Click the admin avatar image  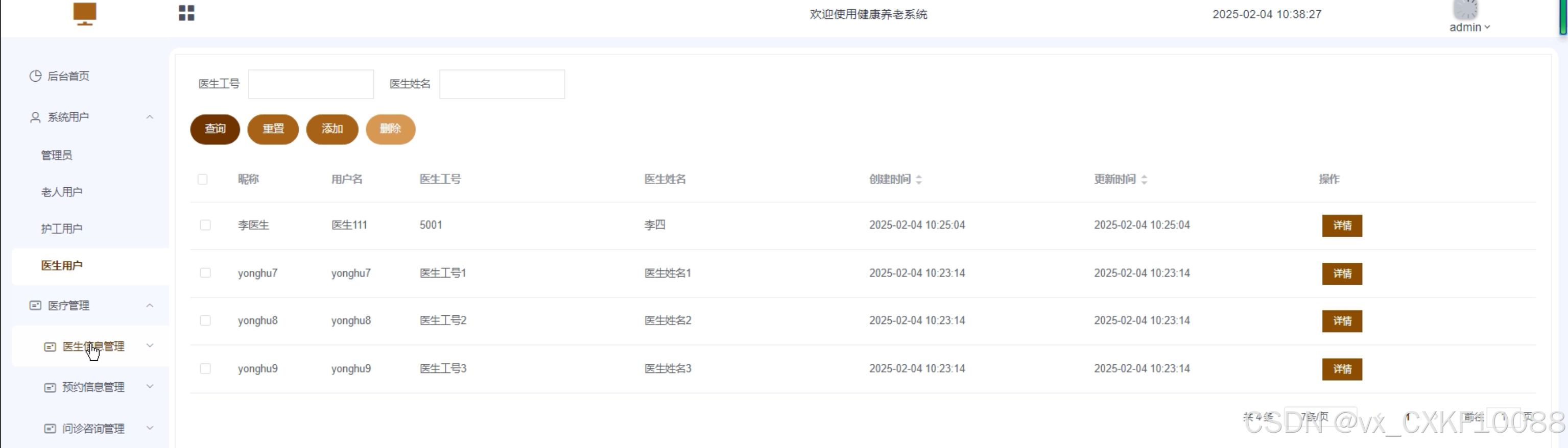click(1465, 9)
